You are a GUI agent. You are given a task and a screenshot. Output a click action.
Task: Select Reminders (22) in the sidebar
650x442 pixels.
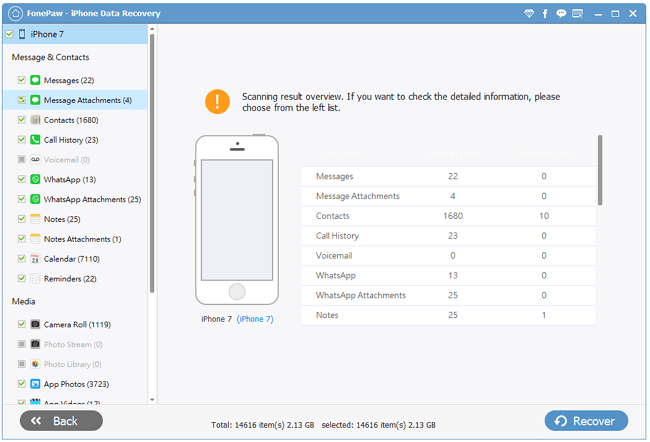70,279
